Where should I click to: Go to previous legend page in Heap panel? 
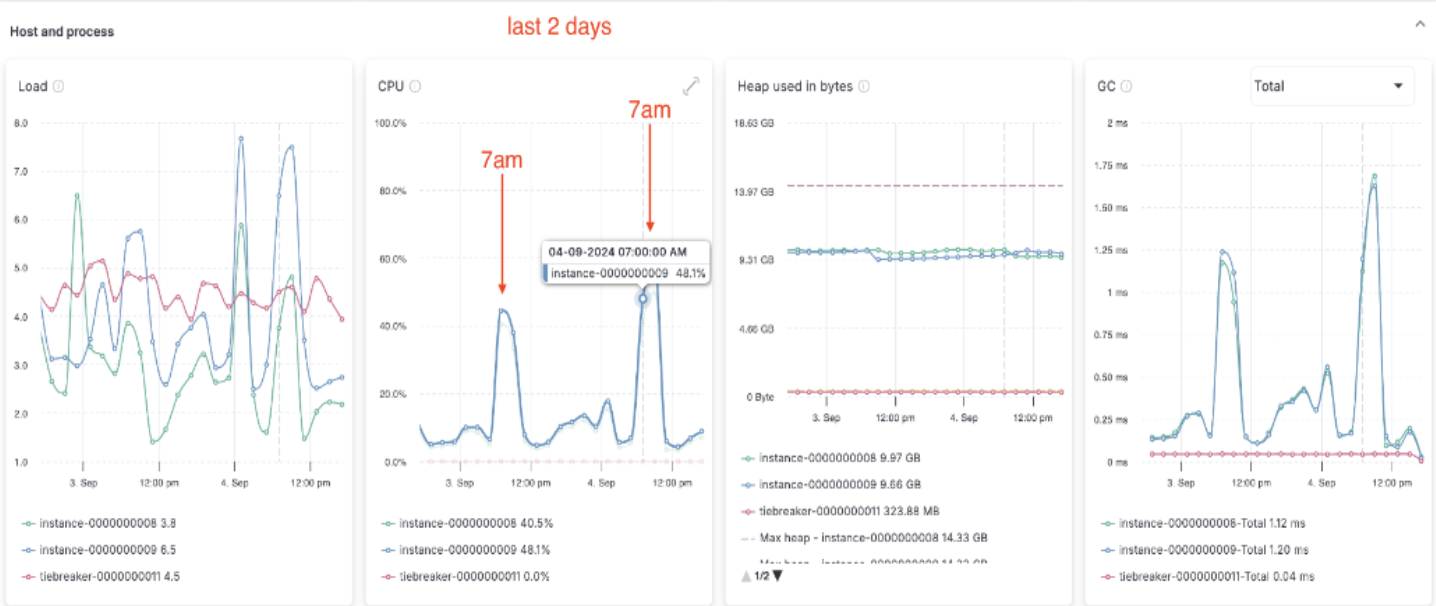pyautogui.click(x=746, y=576)
